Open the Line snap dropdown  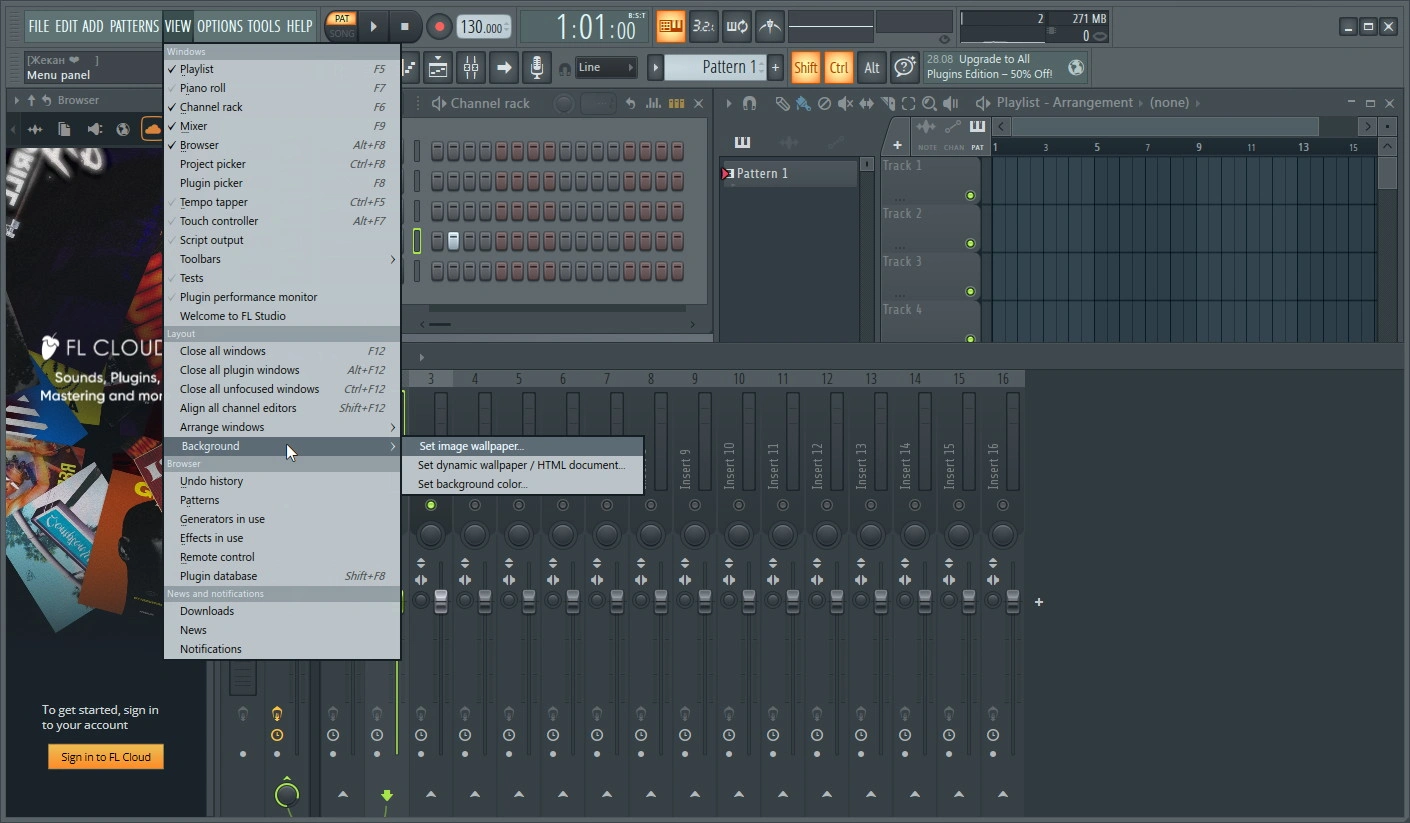point(606,68)
